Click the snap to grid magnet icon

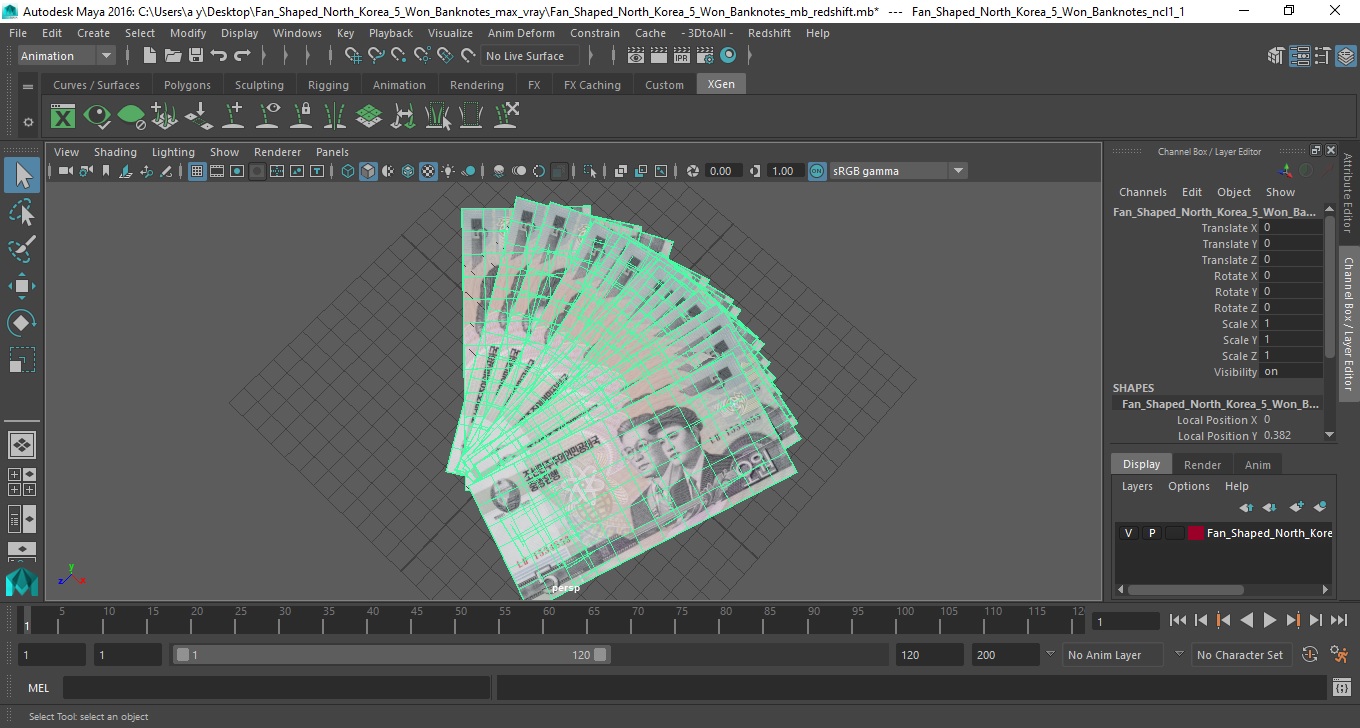354,56
